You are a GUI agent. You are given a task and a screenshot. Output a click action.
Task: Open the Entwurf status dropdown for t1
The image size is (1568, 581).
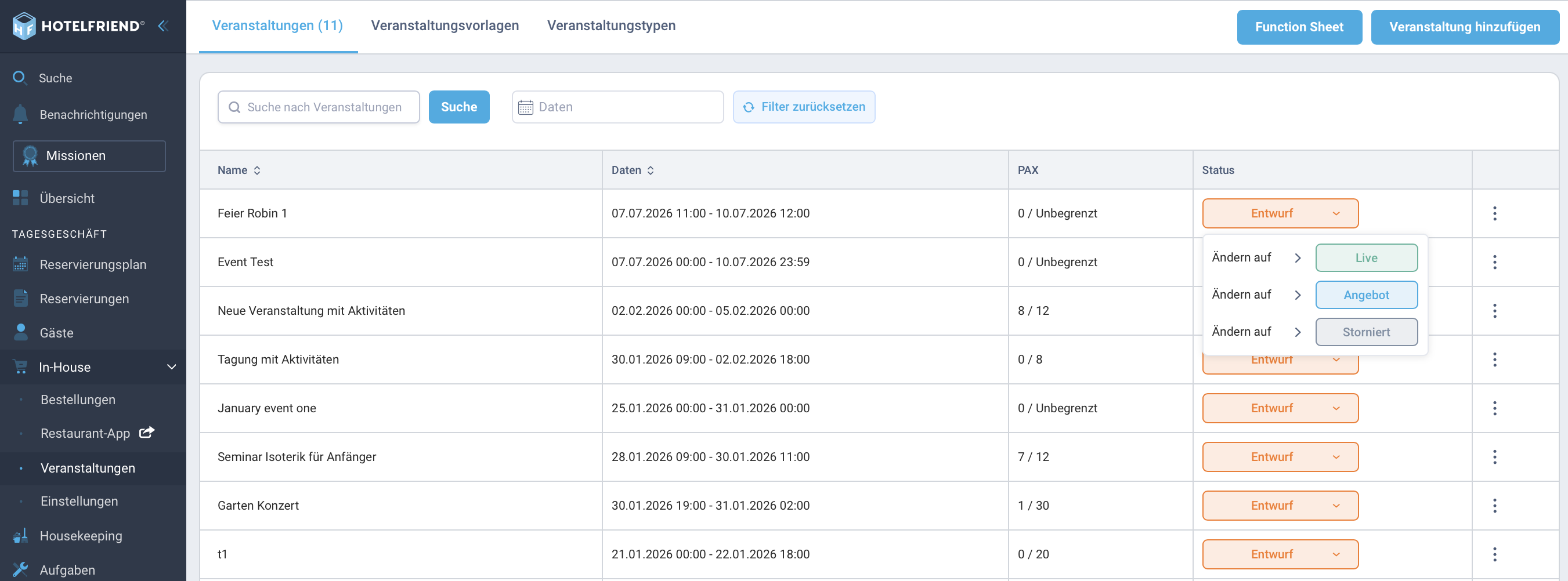point(1280,554)
